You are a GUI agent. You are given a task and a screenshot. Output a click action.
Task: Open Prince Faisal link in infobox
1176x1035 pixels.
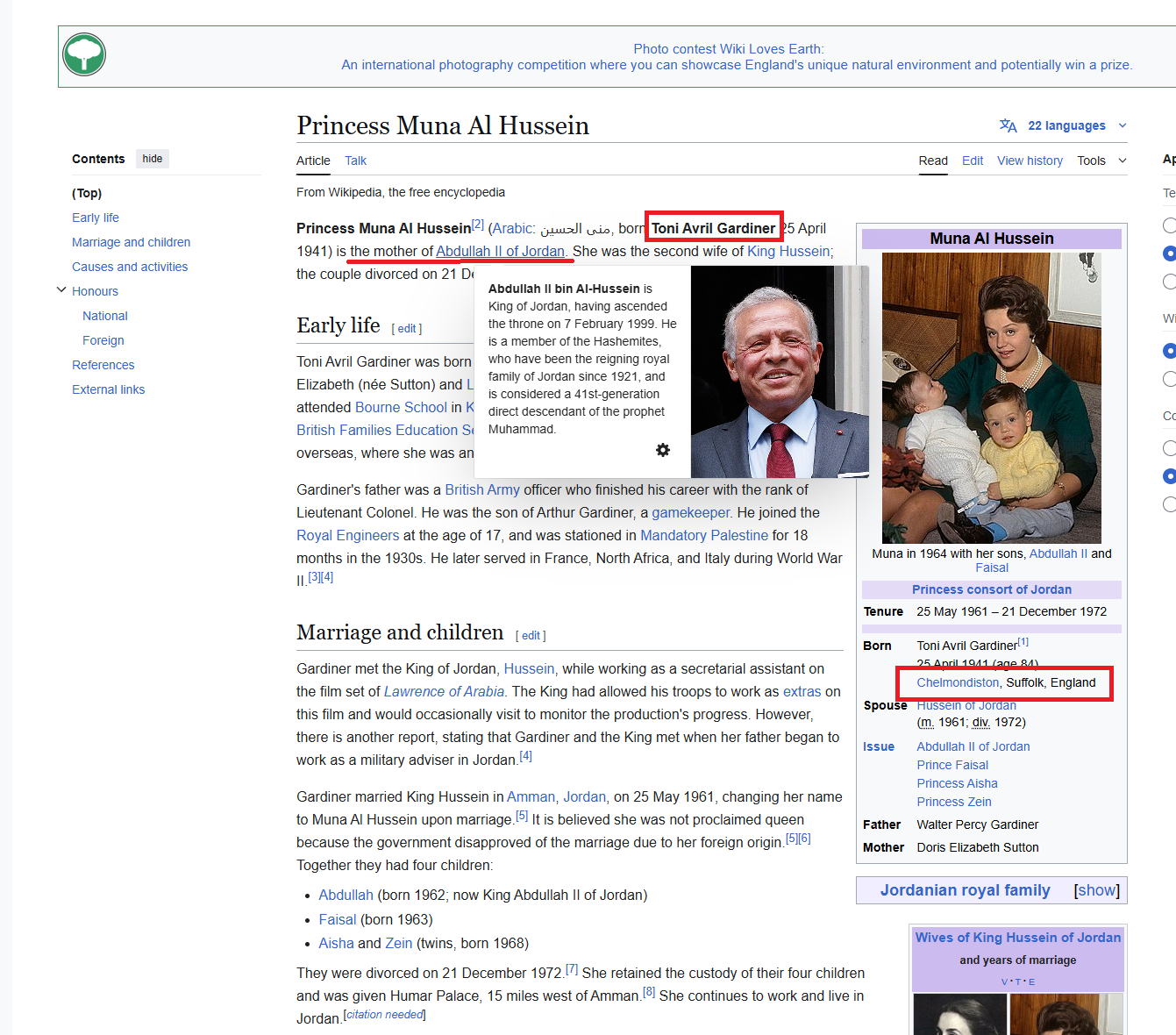pos(952,765)
